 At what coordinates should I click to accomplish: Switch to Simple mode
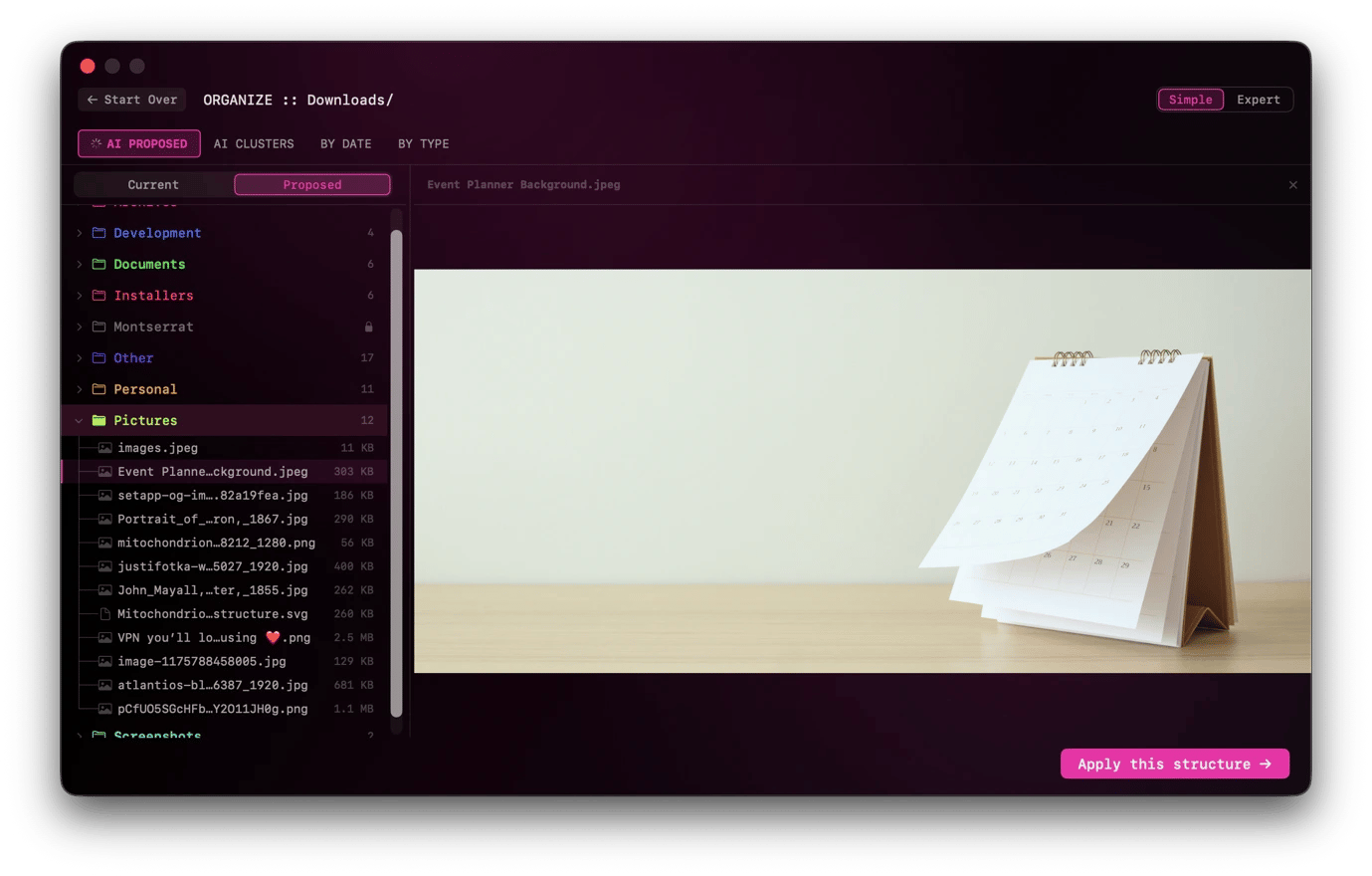[x=1191, y=100]
